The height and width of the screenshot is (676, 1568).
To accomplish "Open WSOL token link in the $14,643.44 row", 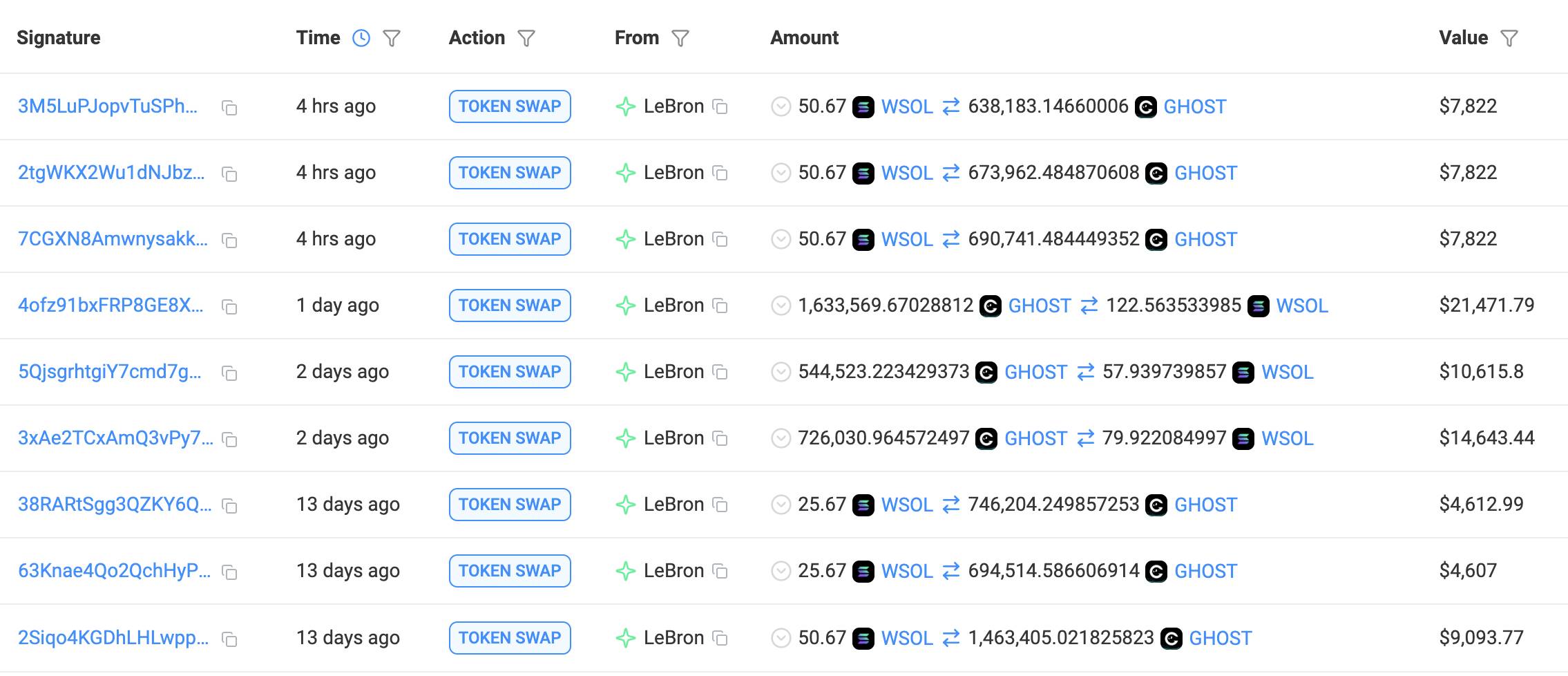I will 1287,439.
